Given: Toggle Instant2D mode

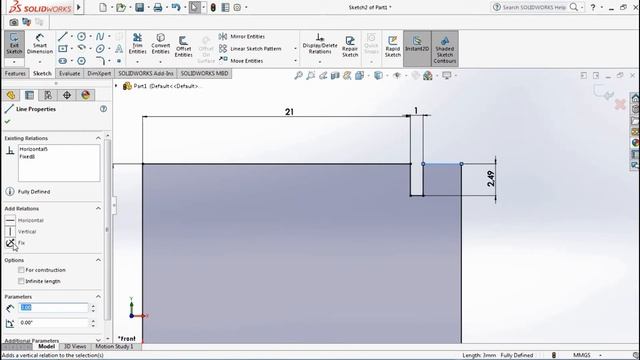Looking at the screenshot, I should point(417,48).
